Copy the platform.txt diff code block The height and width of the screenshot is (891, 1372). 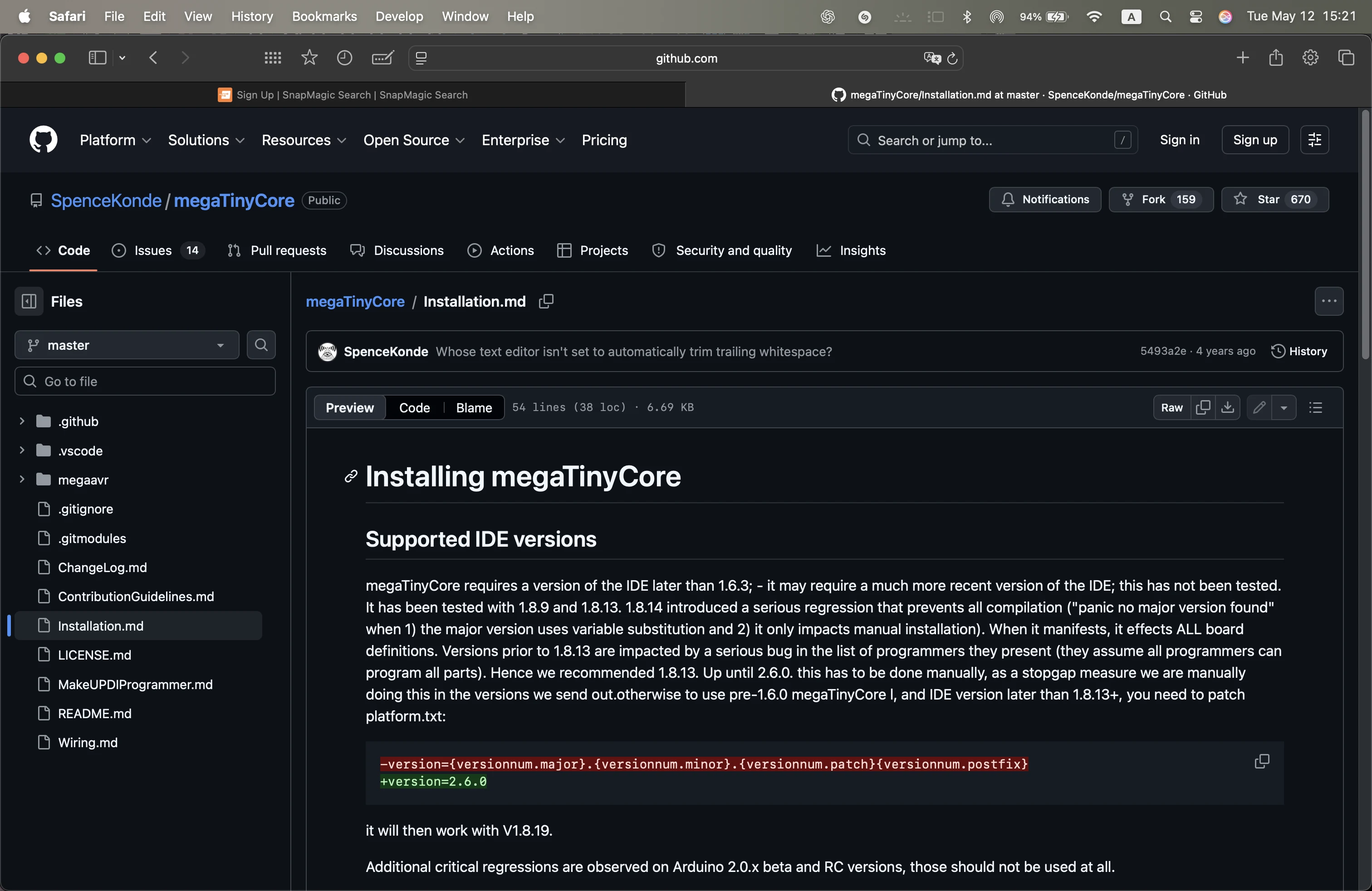[x=1262, y=761]
